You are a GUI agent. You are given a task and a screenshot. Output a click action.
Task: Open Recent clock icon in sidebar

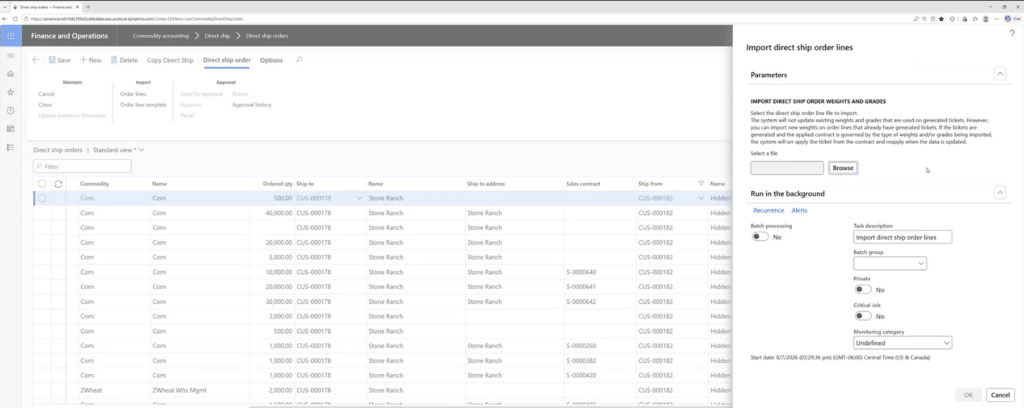click(x=10, y=110)
